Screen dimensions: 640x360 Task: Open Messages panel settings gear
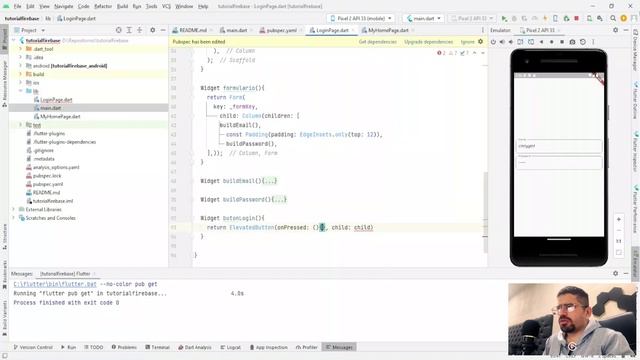click(x=616, y=273)
